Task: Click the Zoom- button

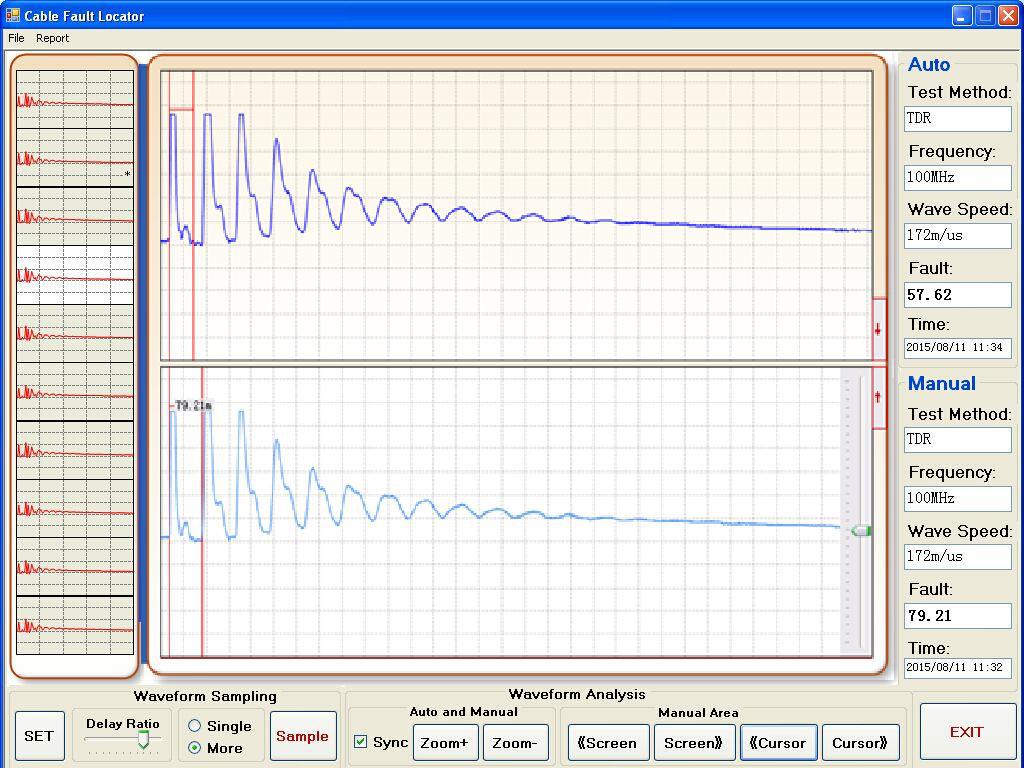Action: pos(515,743)
